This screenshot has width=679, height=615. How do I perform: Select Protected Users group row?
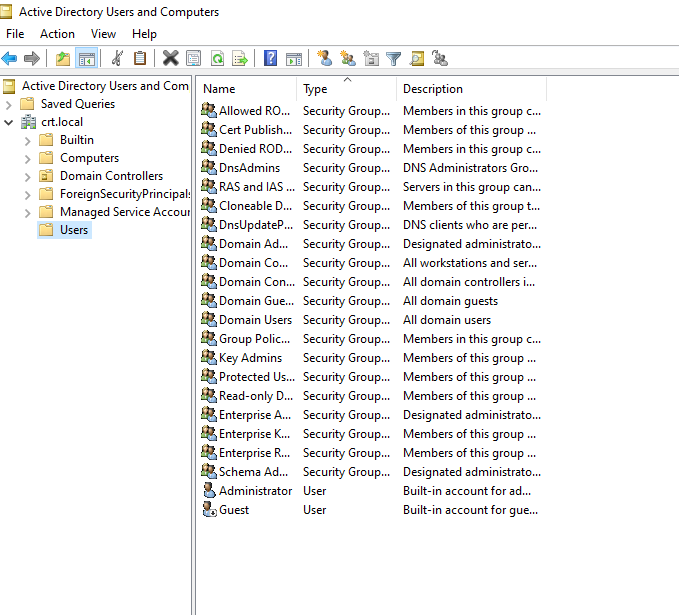point(372,376)
